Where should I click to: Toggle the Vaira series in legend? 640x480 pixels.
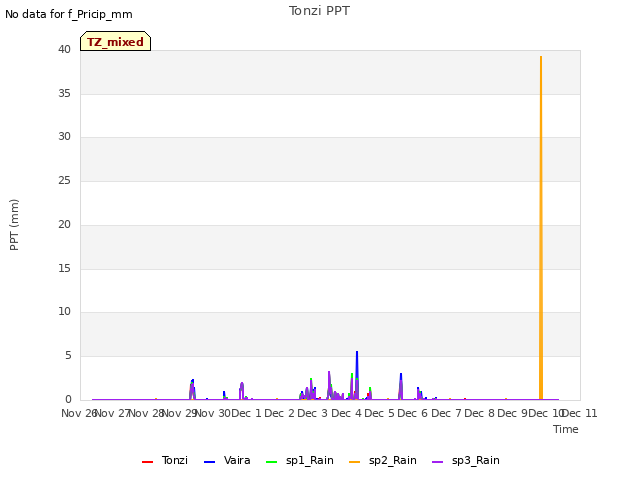227,460
